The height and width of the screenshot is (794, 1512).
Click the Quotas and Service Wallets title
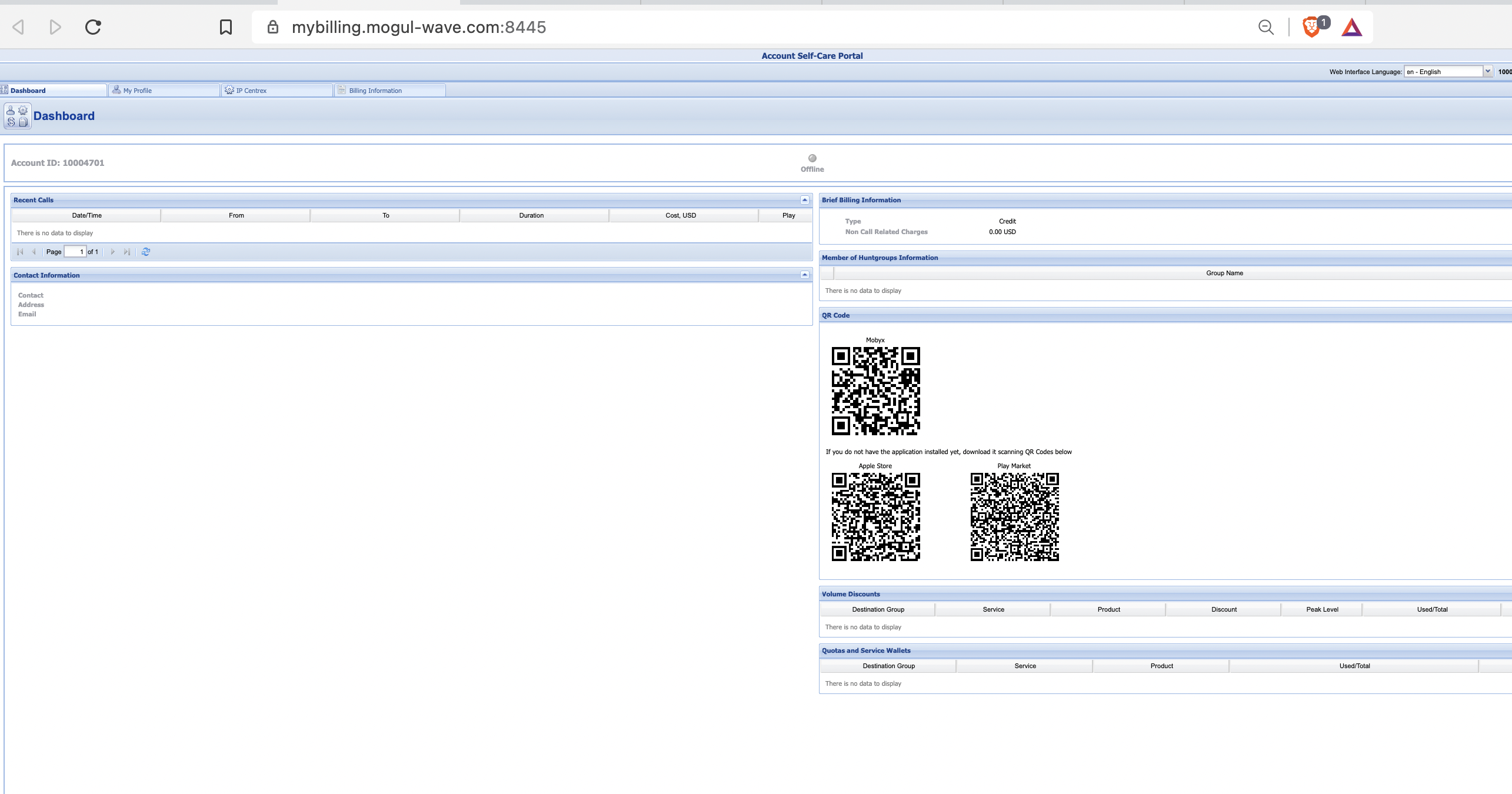(866, 650)
